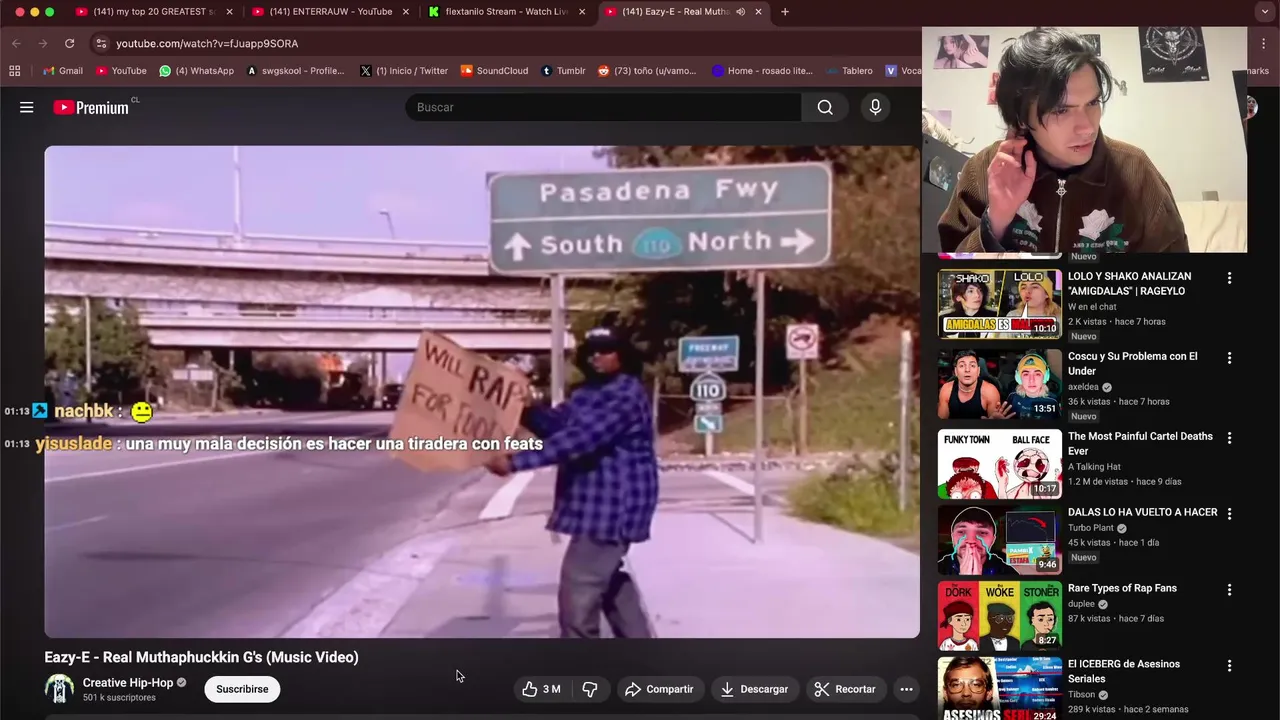Viewport: 1280px width, 720px height.
Task: Click the URL address bar text
Action: point(207,43)
